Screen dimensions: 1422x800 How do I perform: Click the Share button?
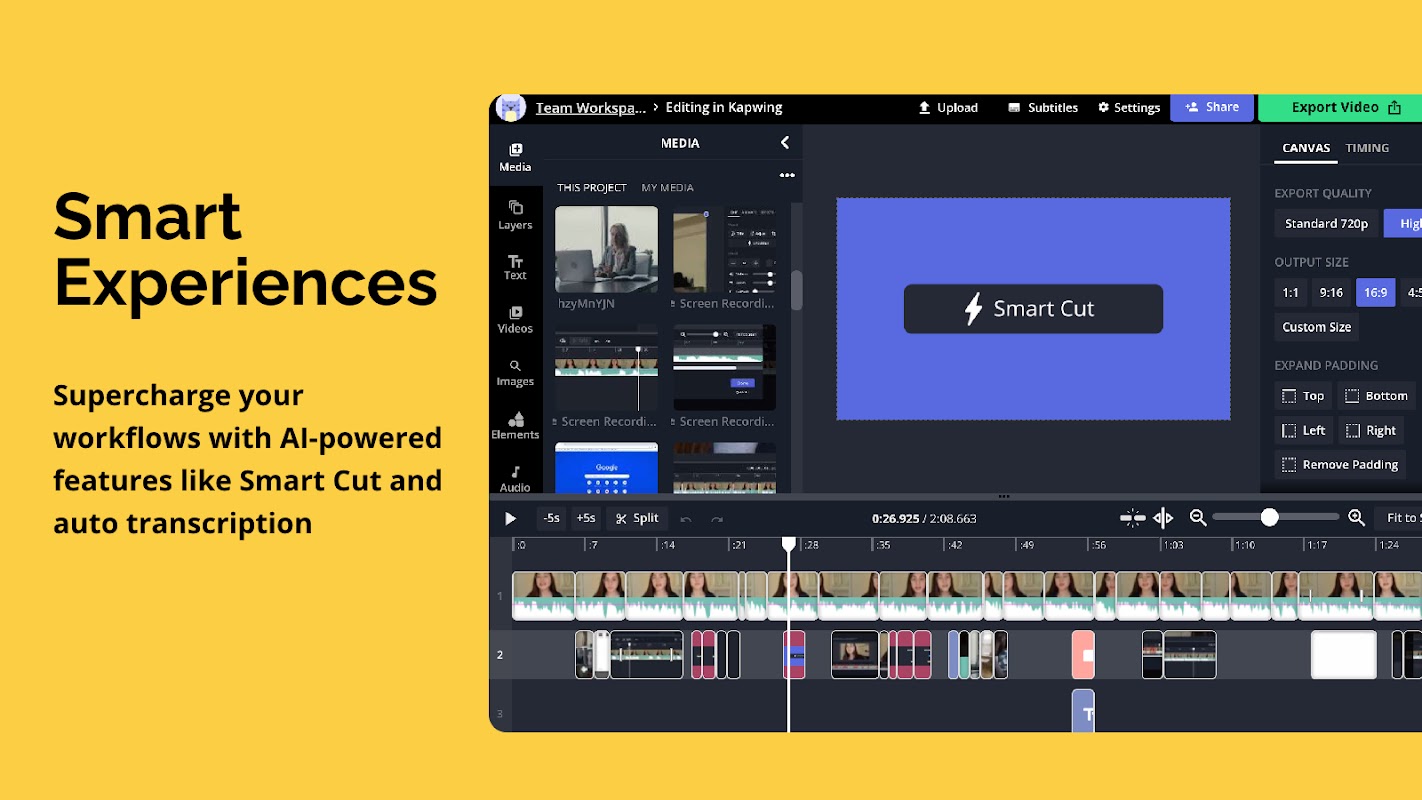pos(1212,108)
